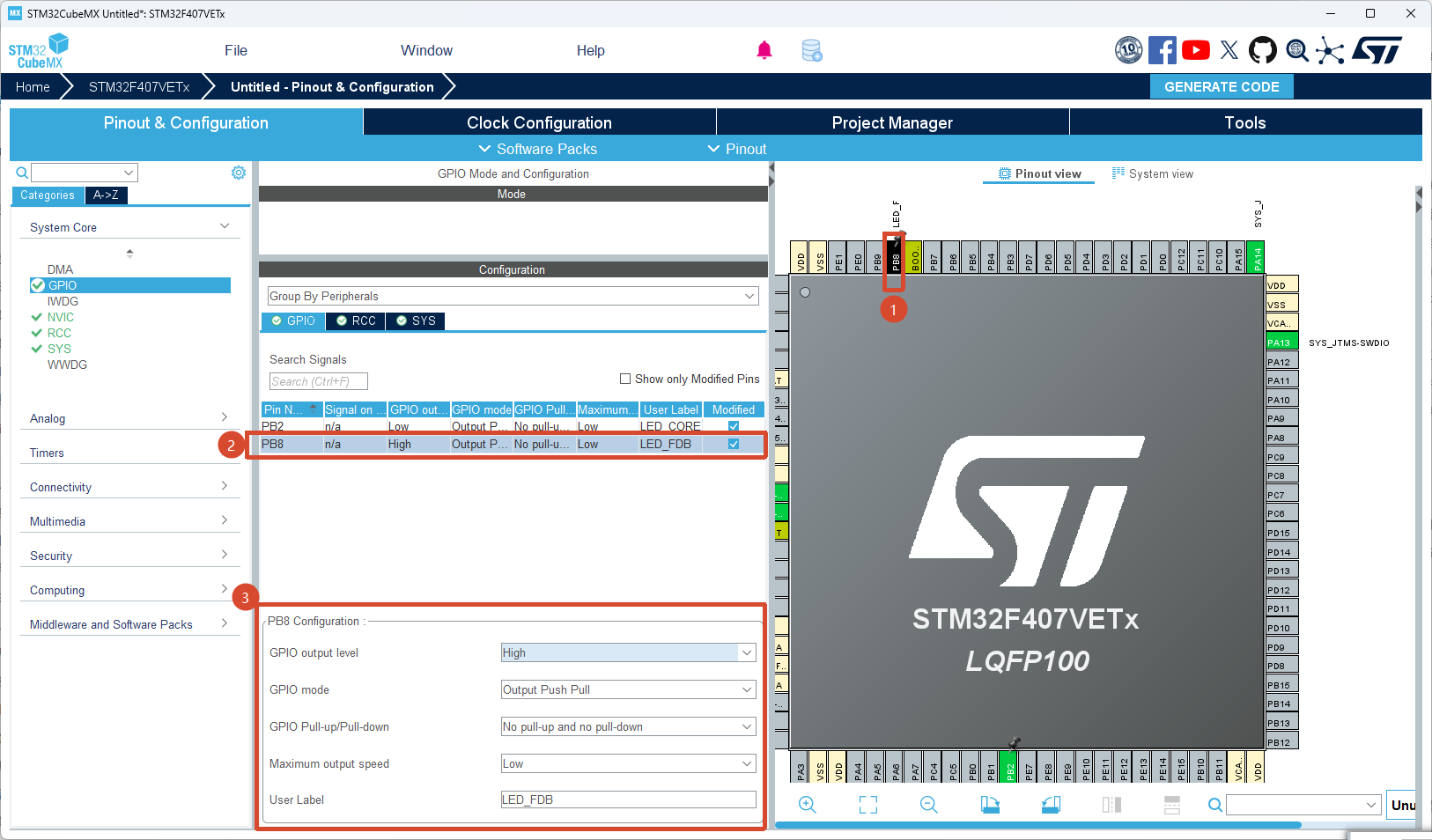Open the Facebook icon link
The width and height of the screenshot is (1432, 840).
(1163, 50)
